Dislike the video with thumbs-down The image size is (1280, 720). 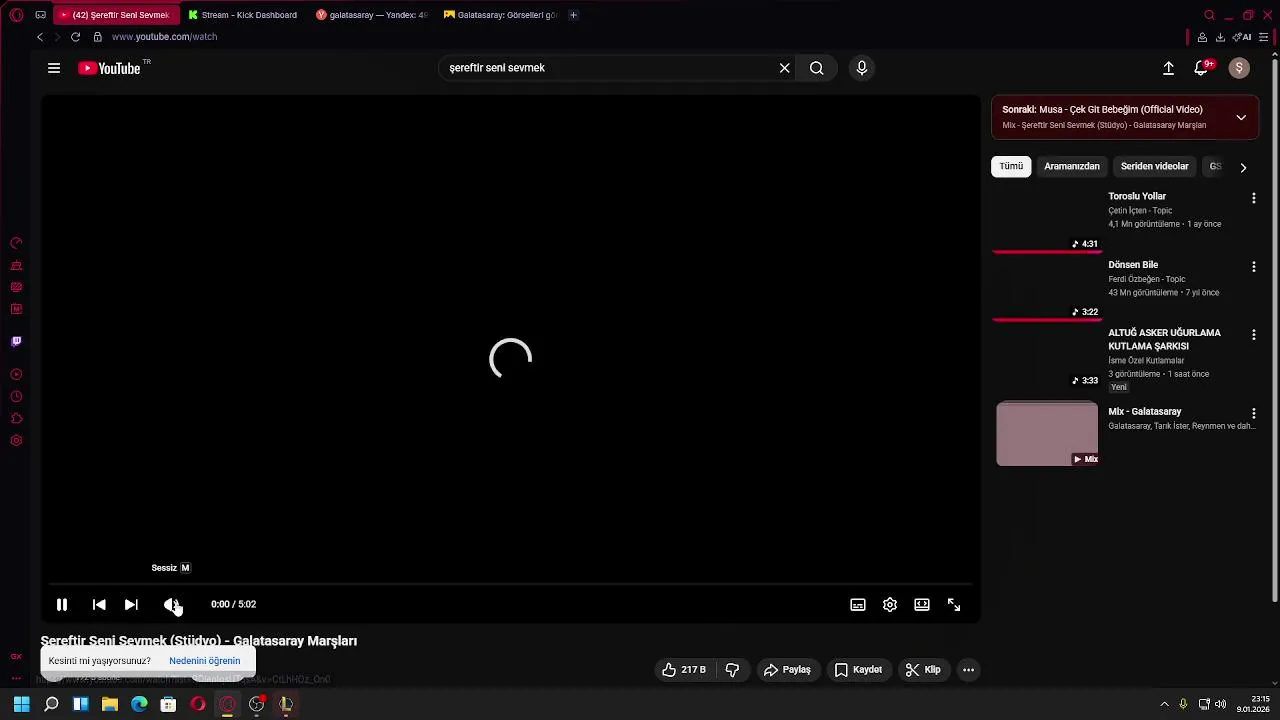coord(732,670)
